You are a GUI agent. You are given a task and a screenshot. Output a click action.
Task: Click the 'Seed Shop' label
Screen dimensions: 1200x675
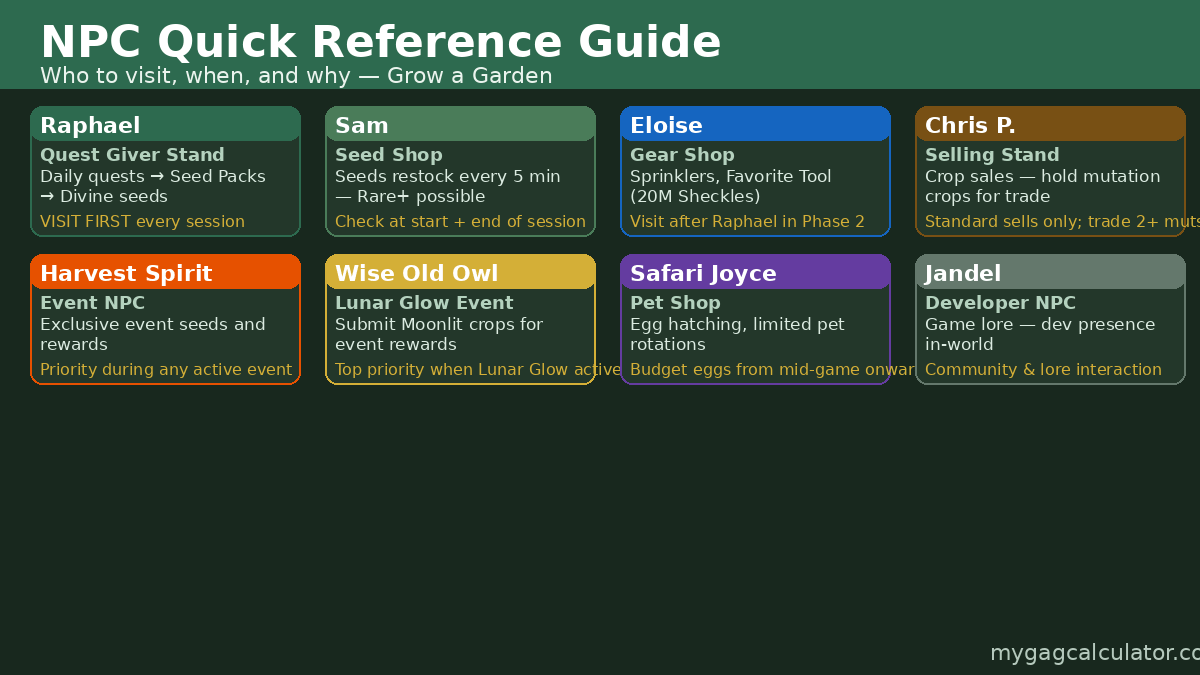tap(389, 155)
